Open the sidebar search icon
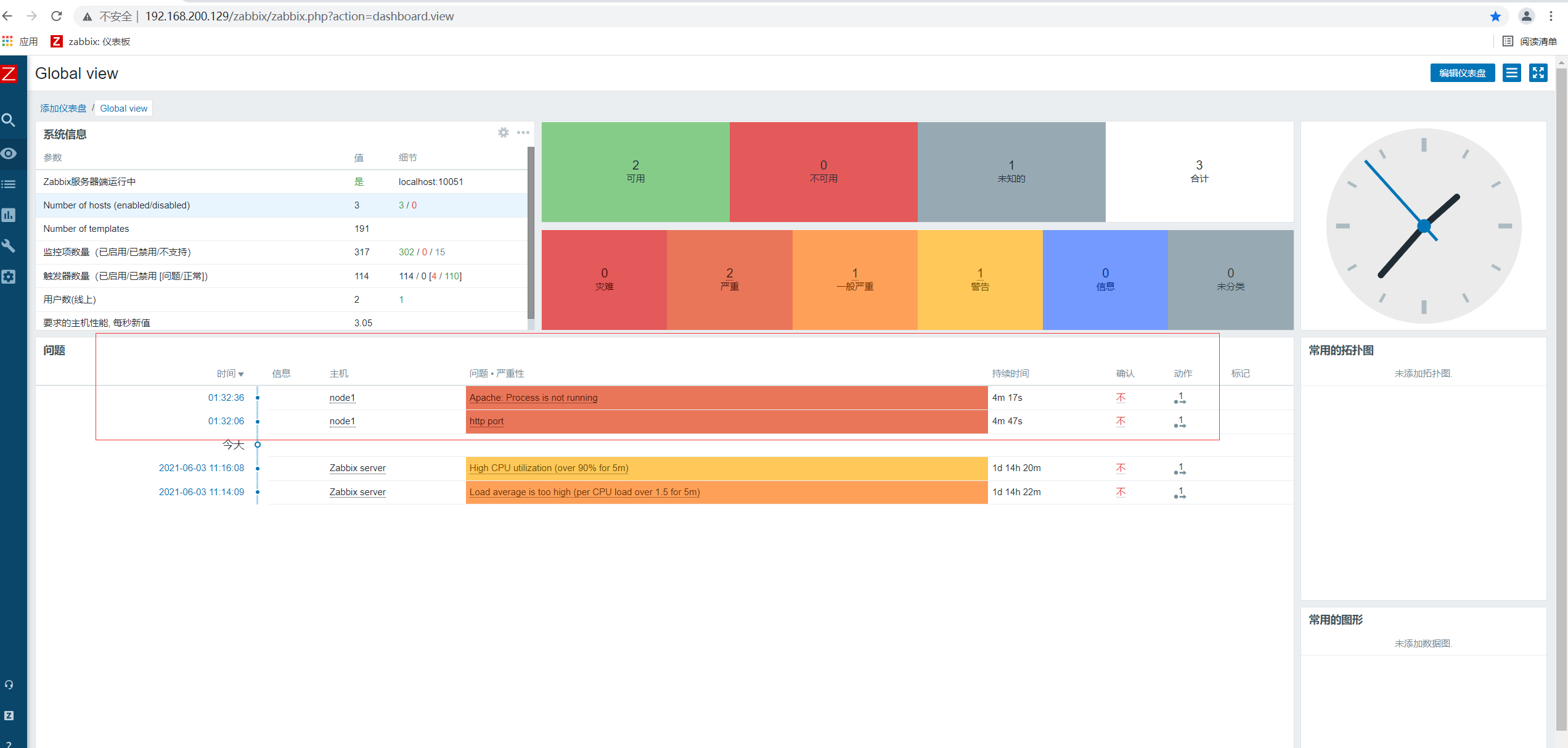This screenshot has width=1568, height=748. click(9, 120)
